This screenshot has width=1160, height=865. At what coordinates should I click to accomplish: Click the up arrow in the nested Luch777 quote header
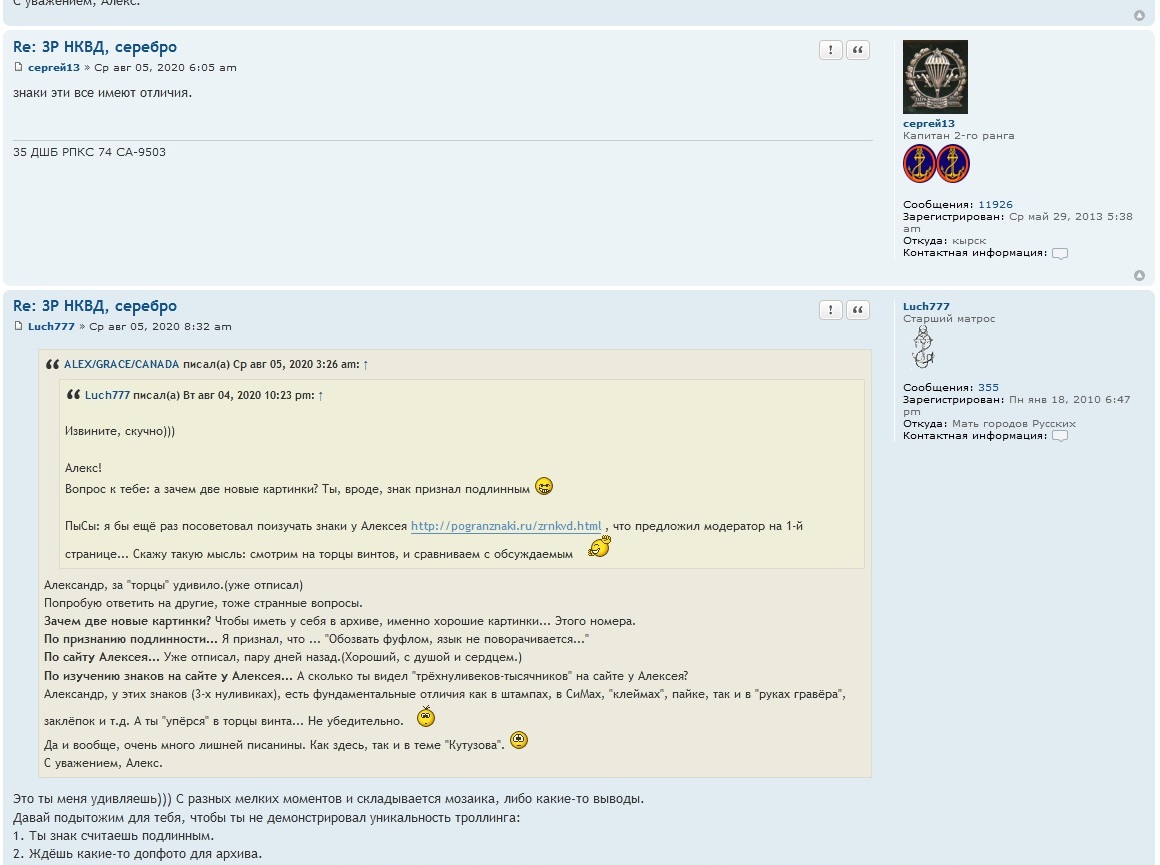tap(320, 395)
